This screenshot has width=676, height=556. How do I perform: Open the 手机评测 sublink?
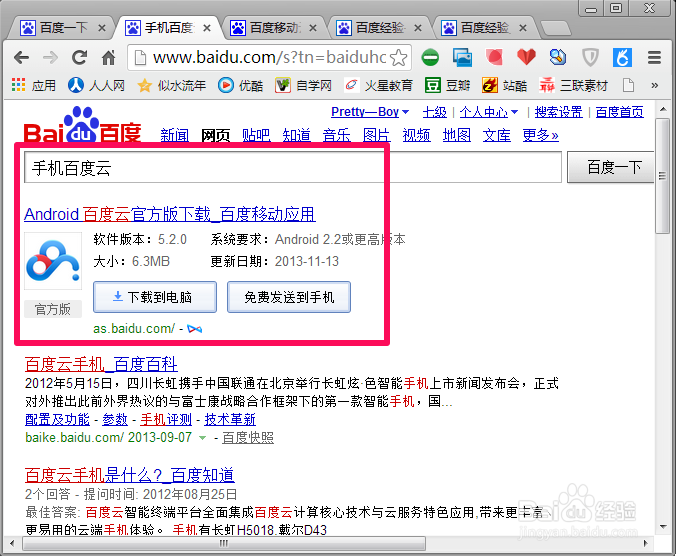click(166, 419)
